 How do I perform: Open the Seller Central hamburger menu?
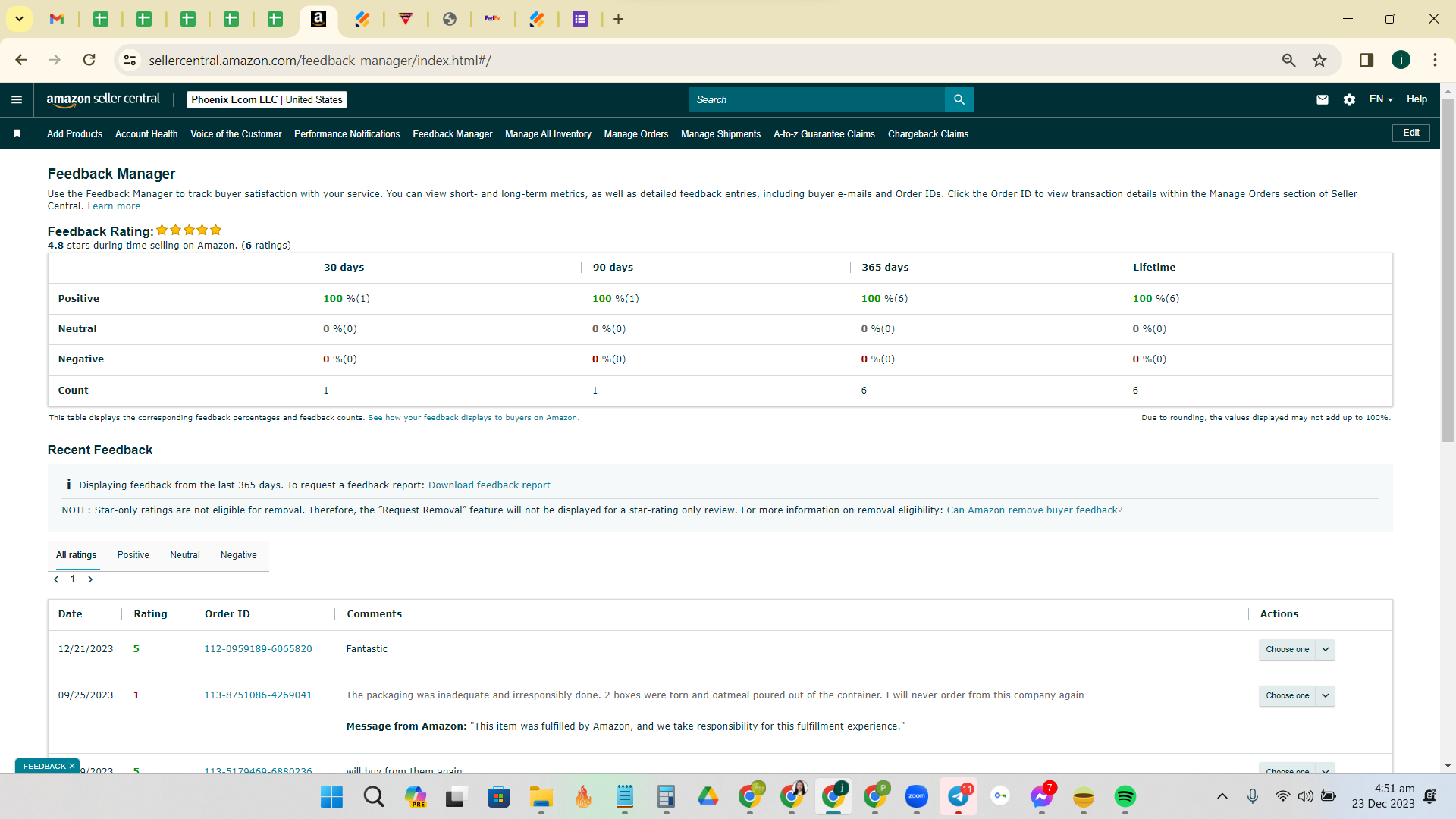(17, 99)
